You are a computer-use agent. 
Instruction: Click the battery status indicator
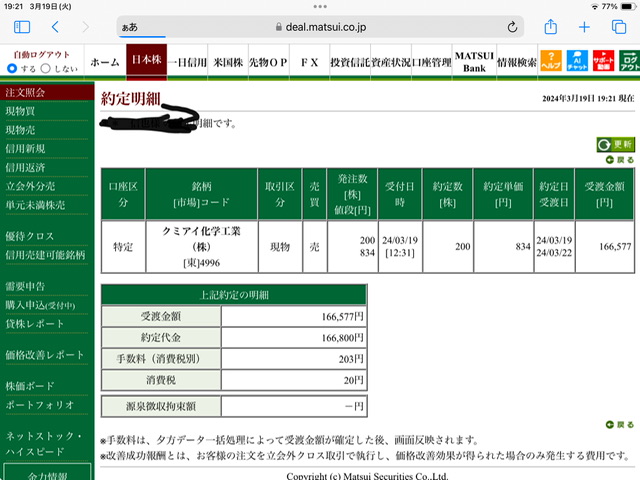click(x=629, y=7)
